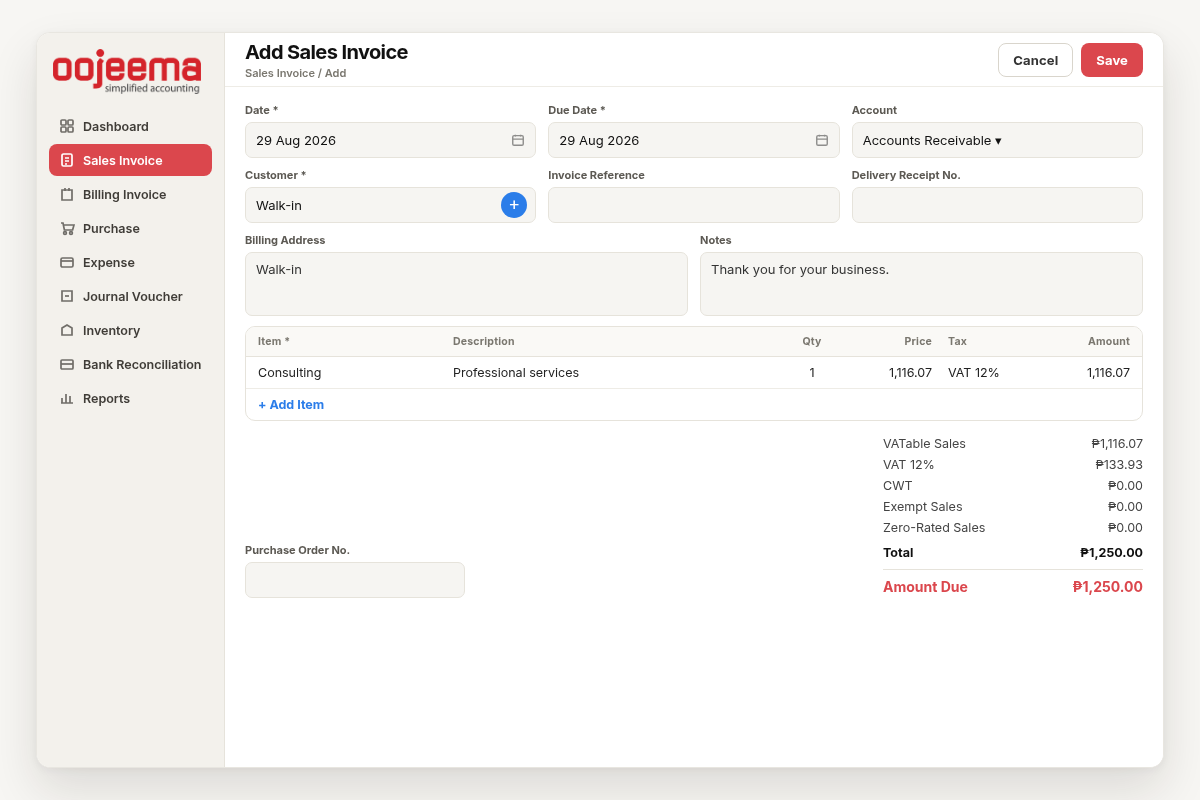Open the Purchase section
Image resolution: width=1200 pixels, height=800 pixels.
tap(130, 228)
